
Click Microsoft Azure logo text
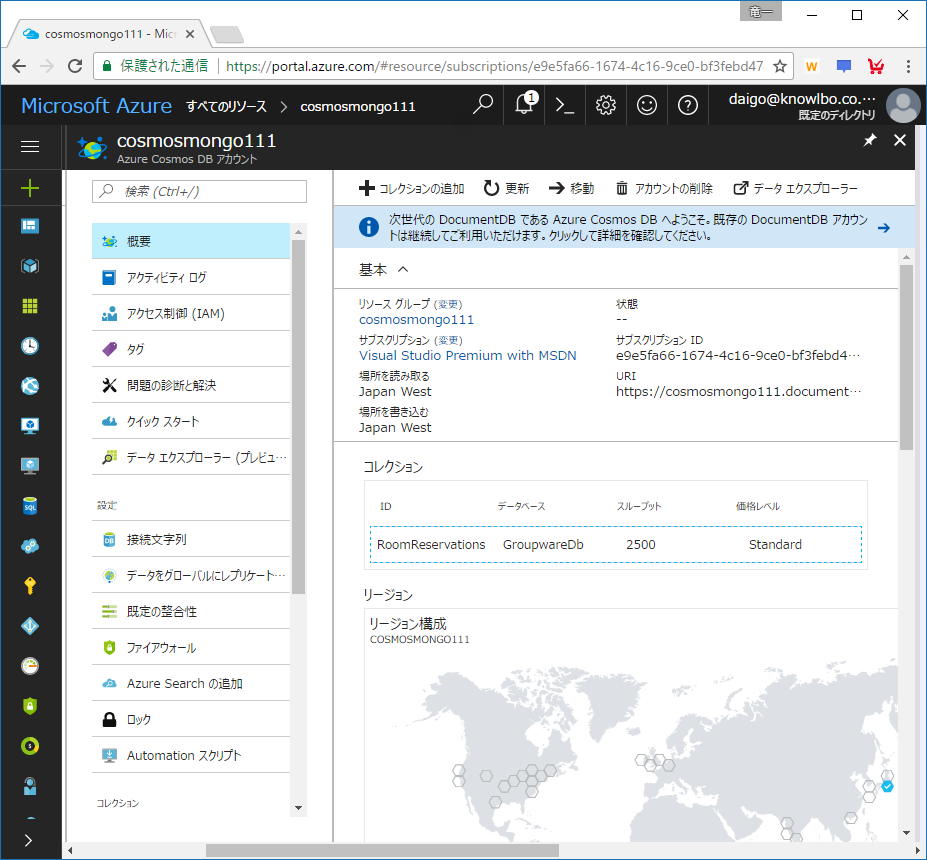click(x=96, y=106)
